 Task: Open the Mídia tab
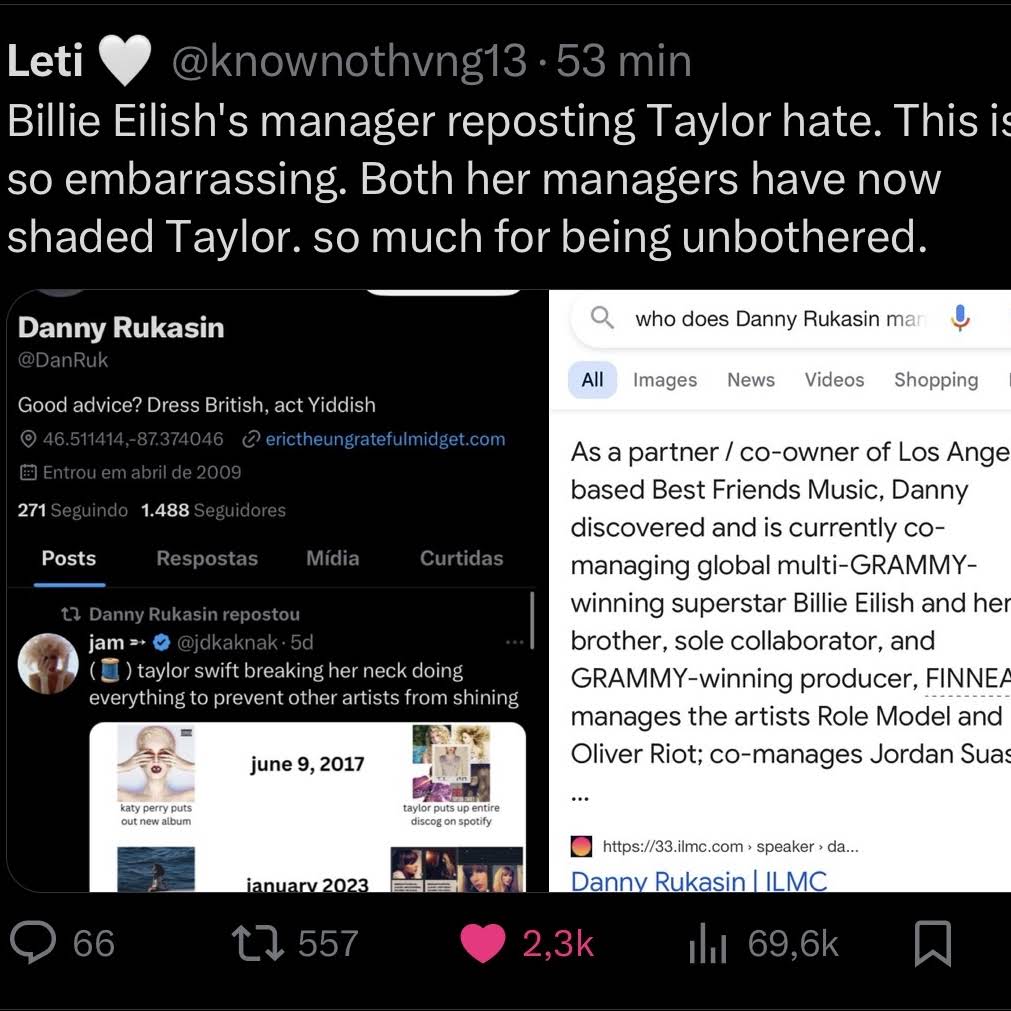(x=332, y=558)
